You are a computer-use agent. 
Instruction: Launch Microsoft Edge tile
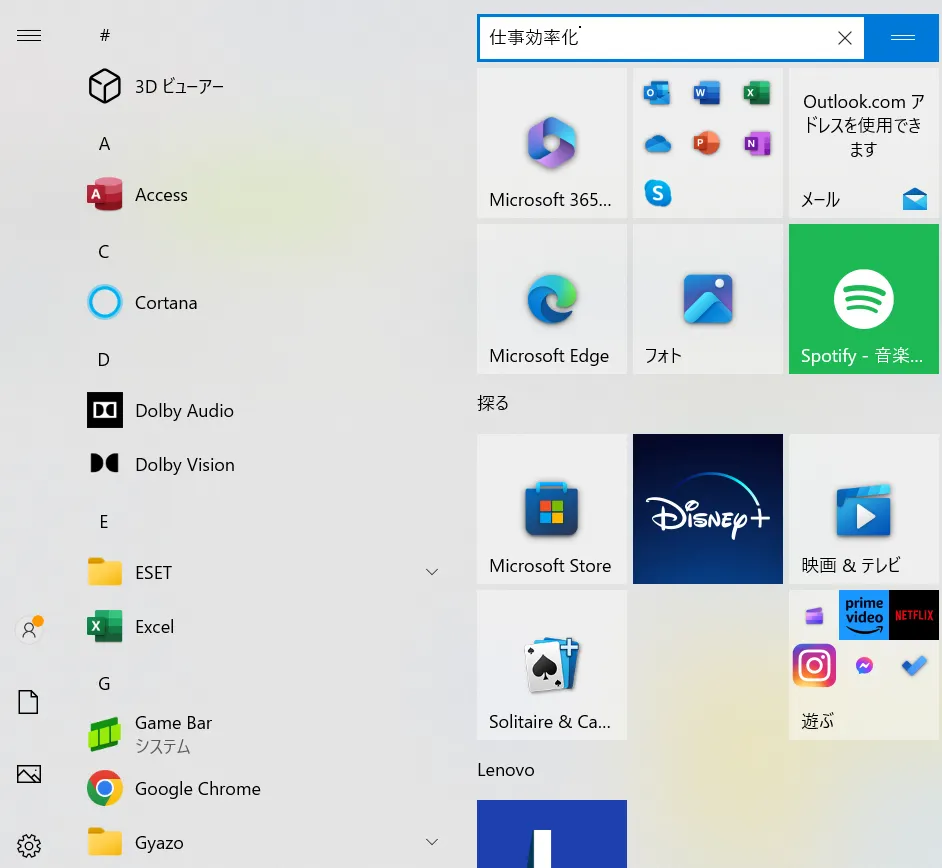pyautogui.click(x=552, y=299)
